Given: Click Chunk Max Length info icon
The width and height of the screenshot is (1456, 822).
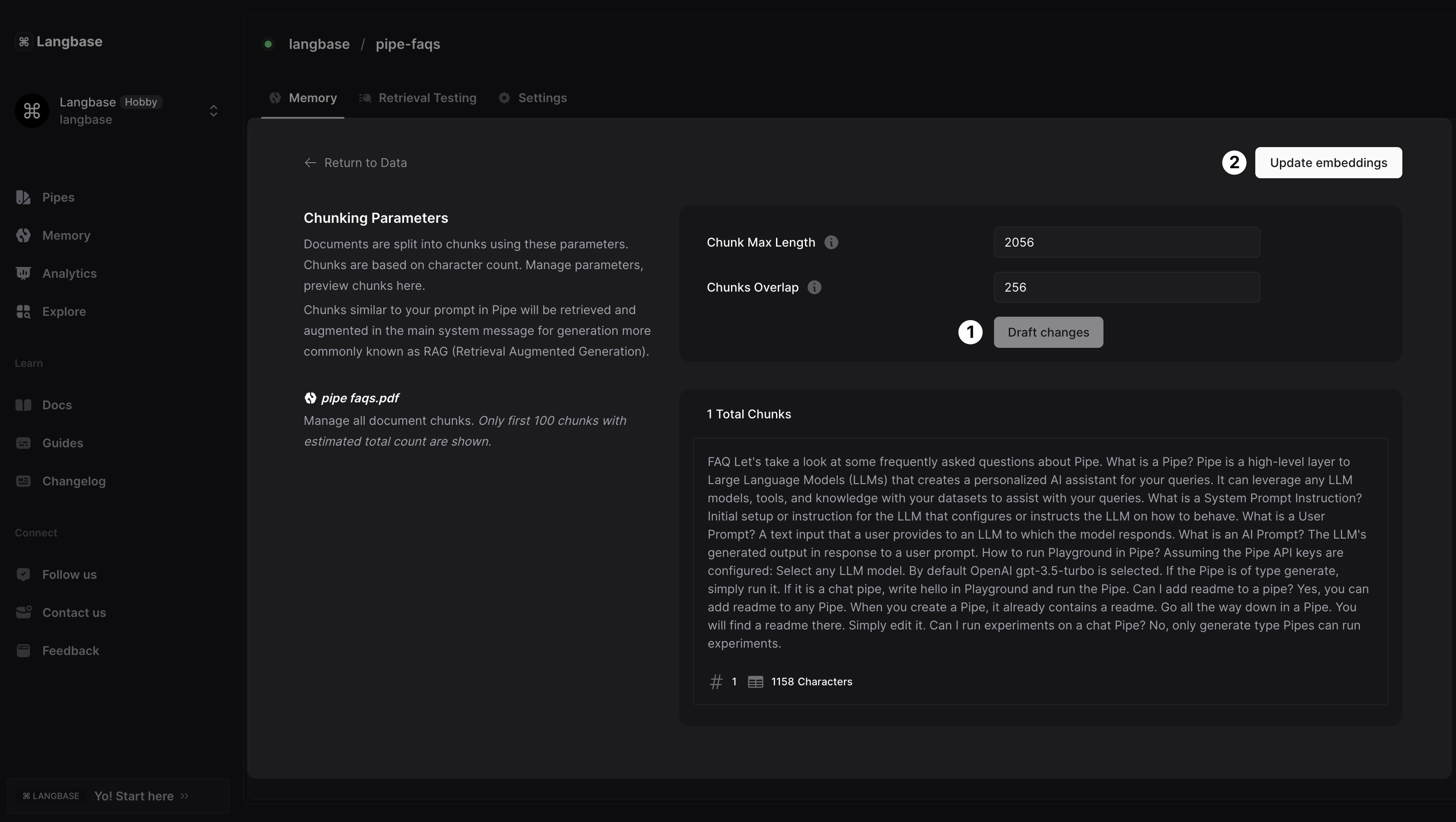Looking at the screenshot, I should tap(831, 243).
